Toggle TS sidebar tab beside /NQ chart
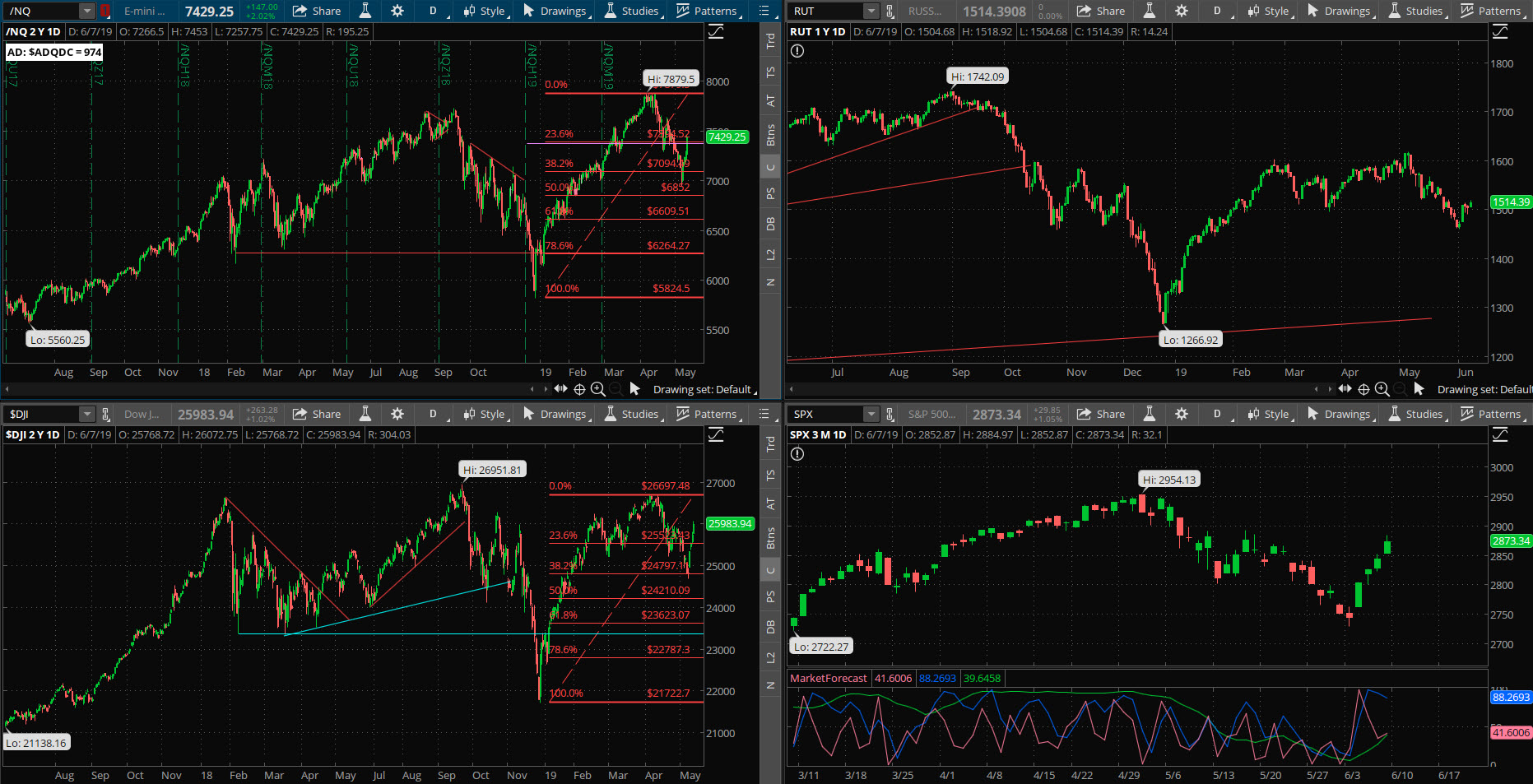The image size is (1533, 784). pos(770,72)
